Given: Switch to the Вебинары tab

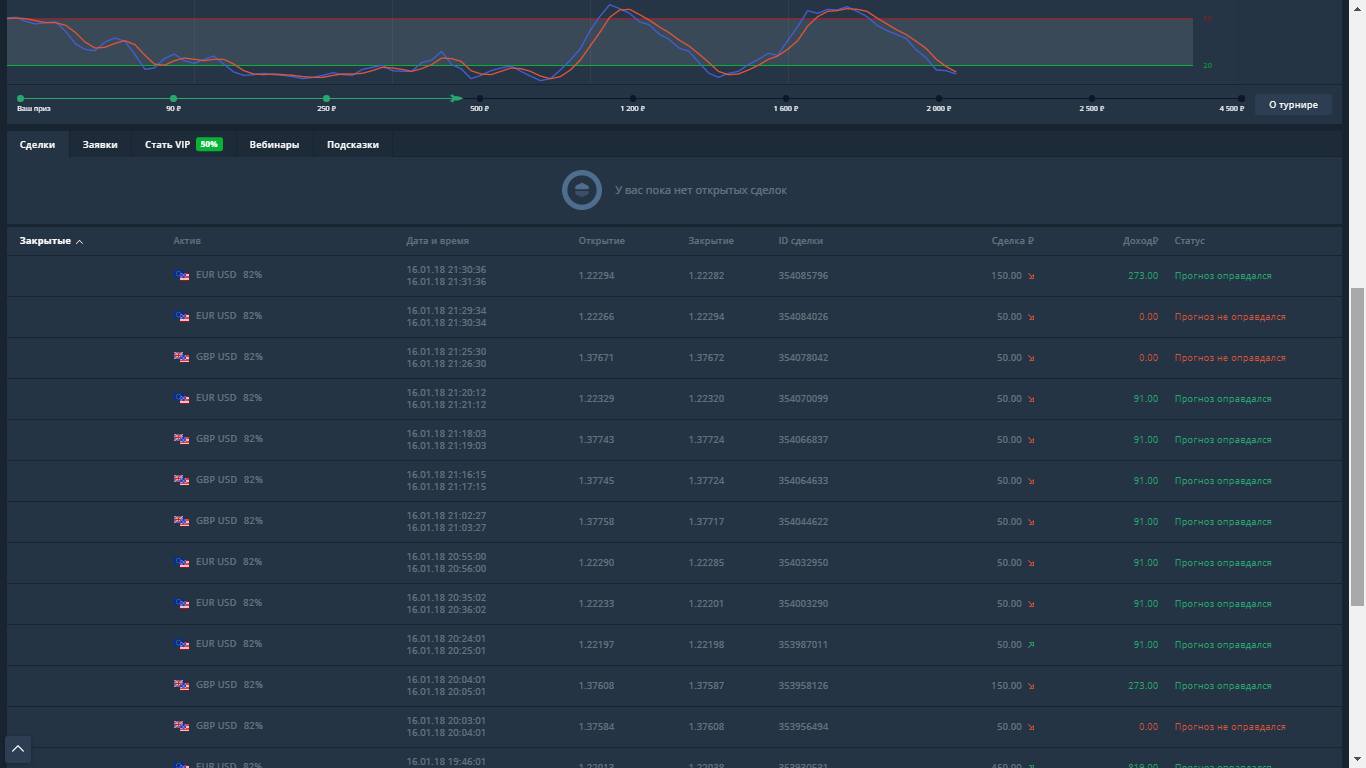Looking at the screenshot, I should (x=274, y=145).
